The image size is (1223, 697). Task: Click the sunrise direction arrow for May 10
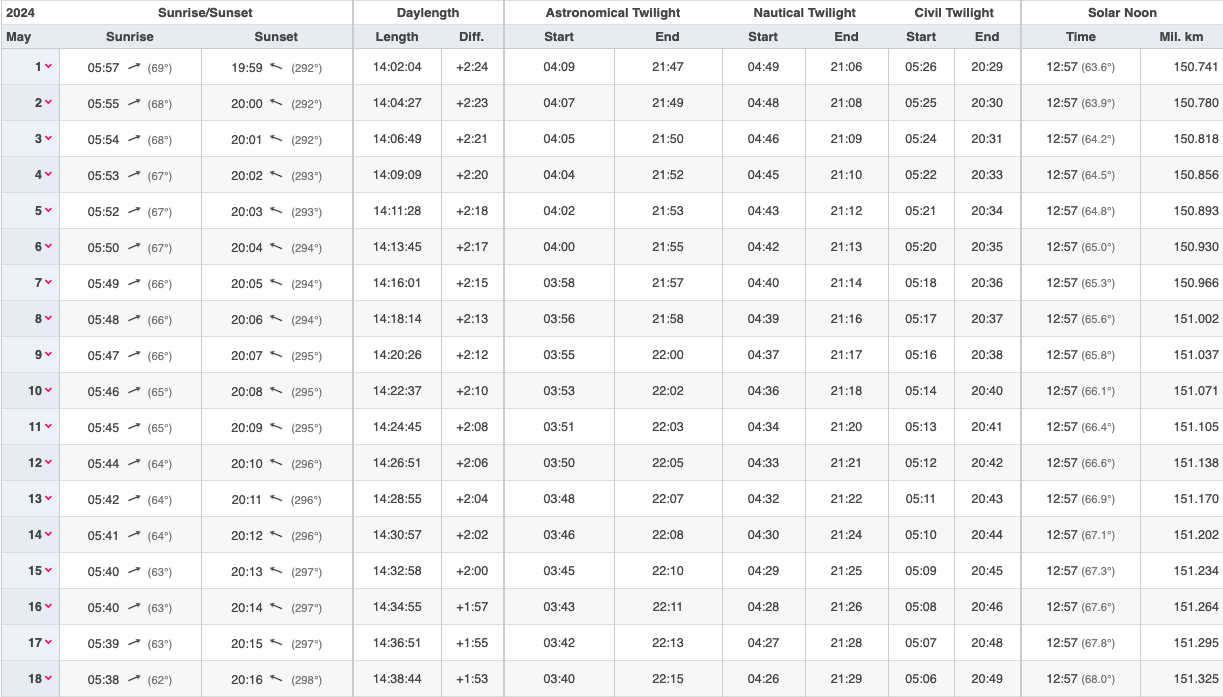[134, 391]
